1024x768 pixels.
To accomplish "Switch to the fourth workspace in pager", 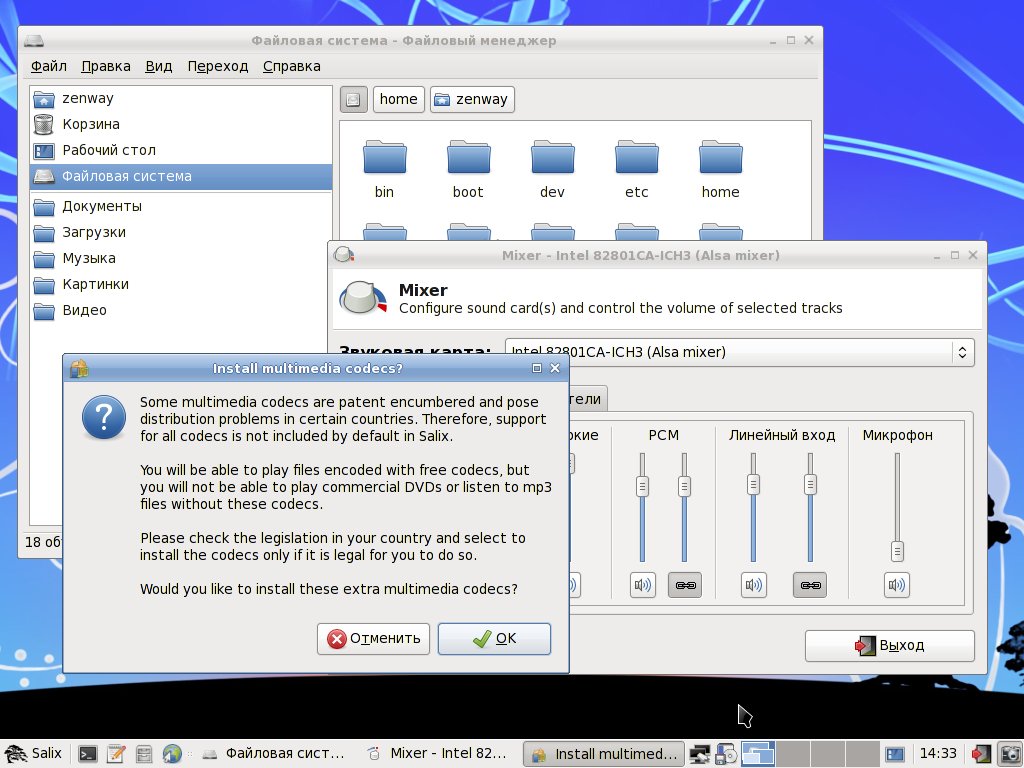I will [x=862, y=754].
